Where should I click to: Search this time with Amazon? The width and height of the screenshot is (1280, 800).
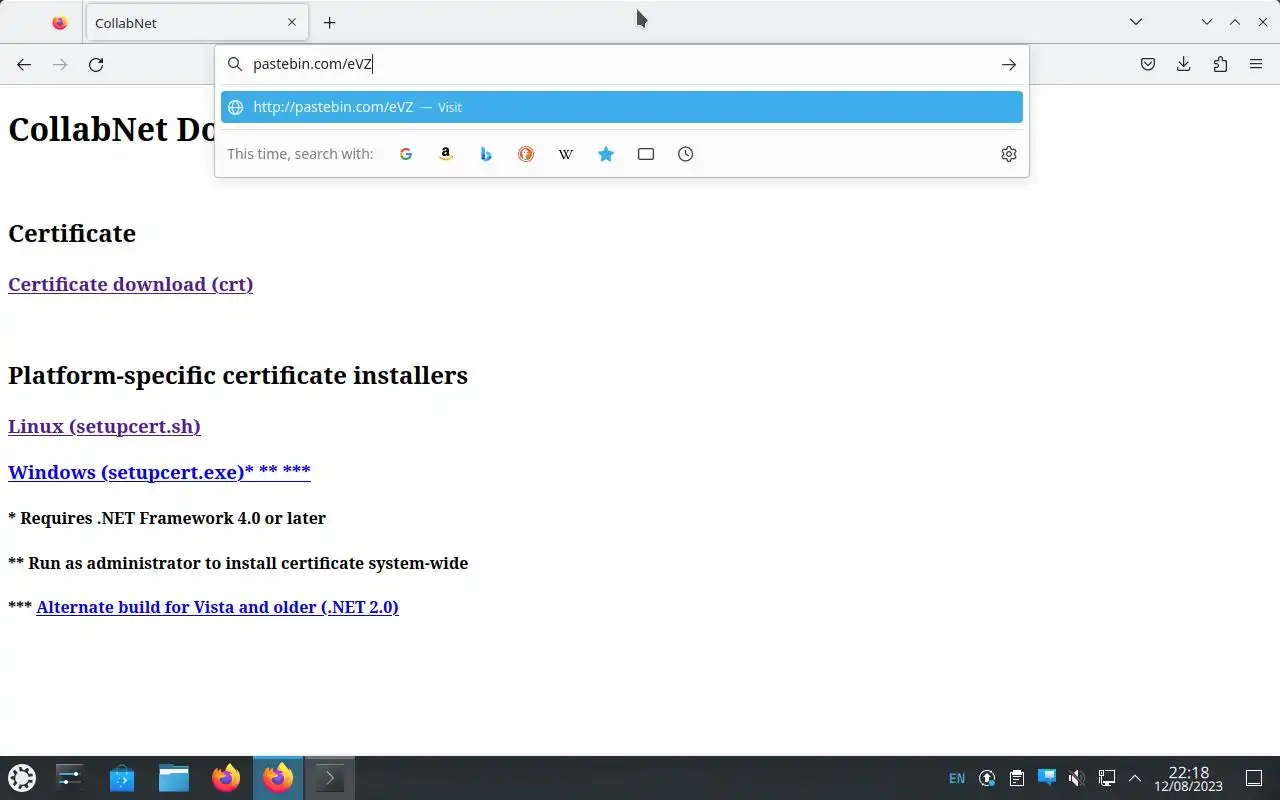[x=446, y=154]
